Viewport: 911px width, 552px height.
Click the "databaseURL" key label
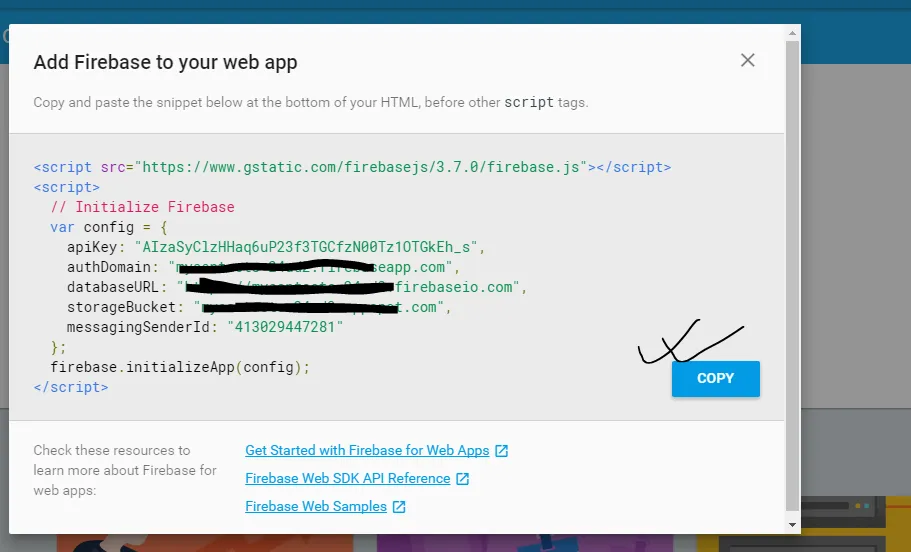(113, 287)
